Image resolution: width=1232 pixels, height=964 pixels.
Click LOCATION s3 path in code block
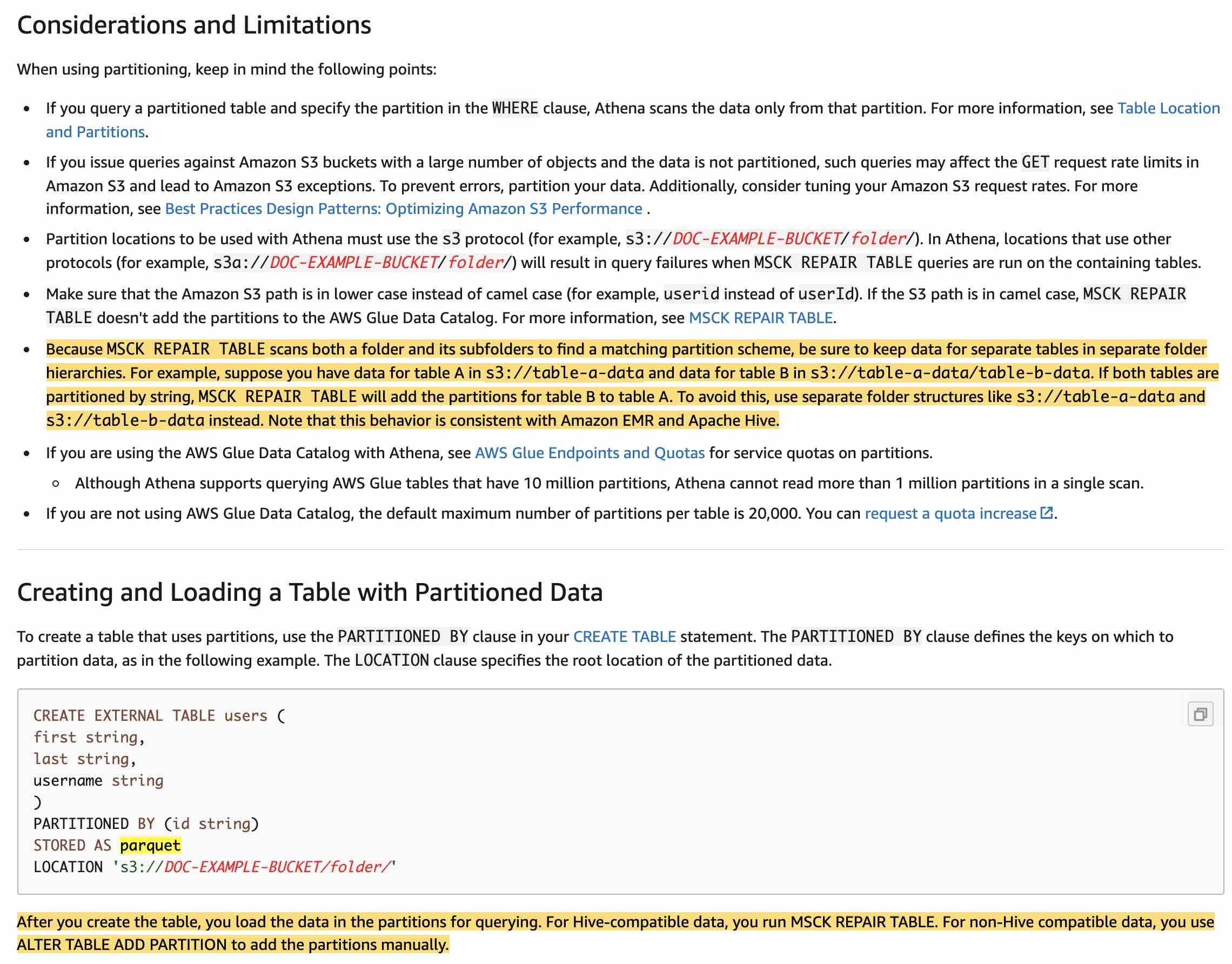click(x=254, y=867)
